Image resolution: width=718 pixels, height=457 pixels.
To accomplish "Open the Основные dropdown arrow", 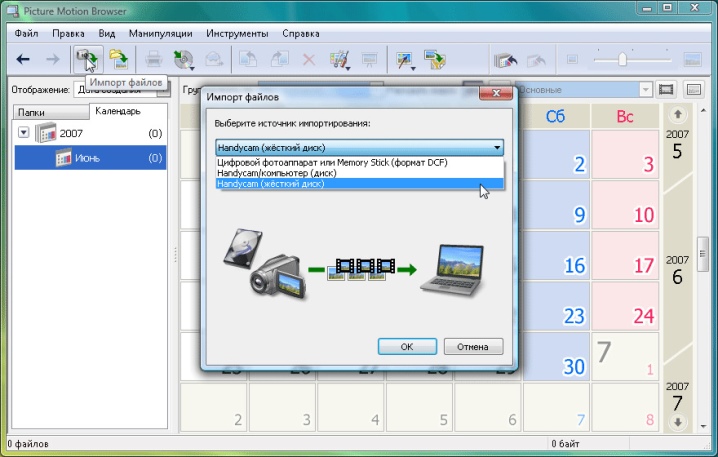I will click(645, 90).
